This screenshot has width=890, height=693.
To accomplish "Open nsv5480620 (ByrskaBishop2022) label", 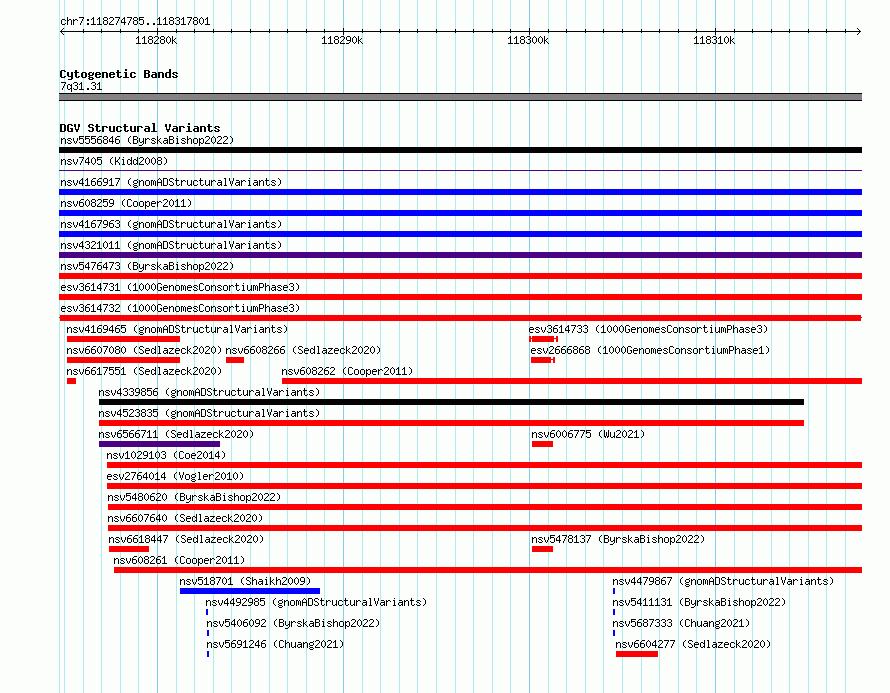I will (x=194, y=497).
